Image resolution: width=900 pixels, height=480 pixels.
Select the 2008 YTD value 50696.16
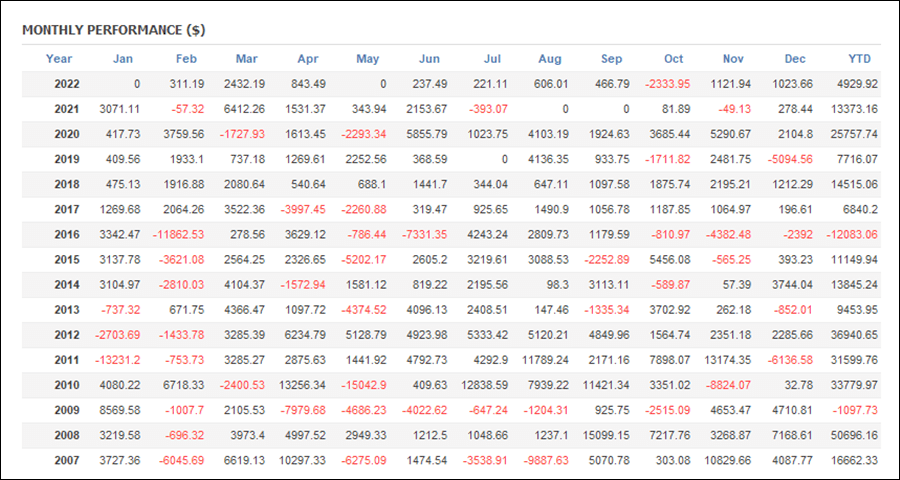[x=855, y=435]
